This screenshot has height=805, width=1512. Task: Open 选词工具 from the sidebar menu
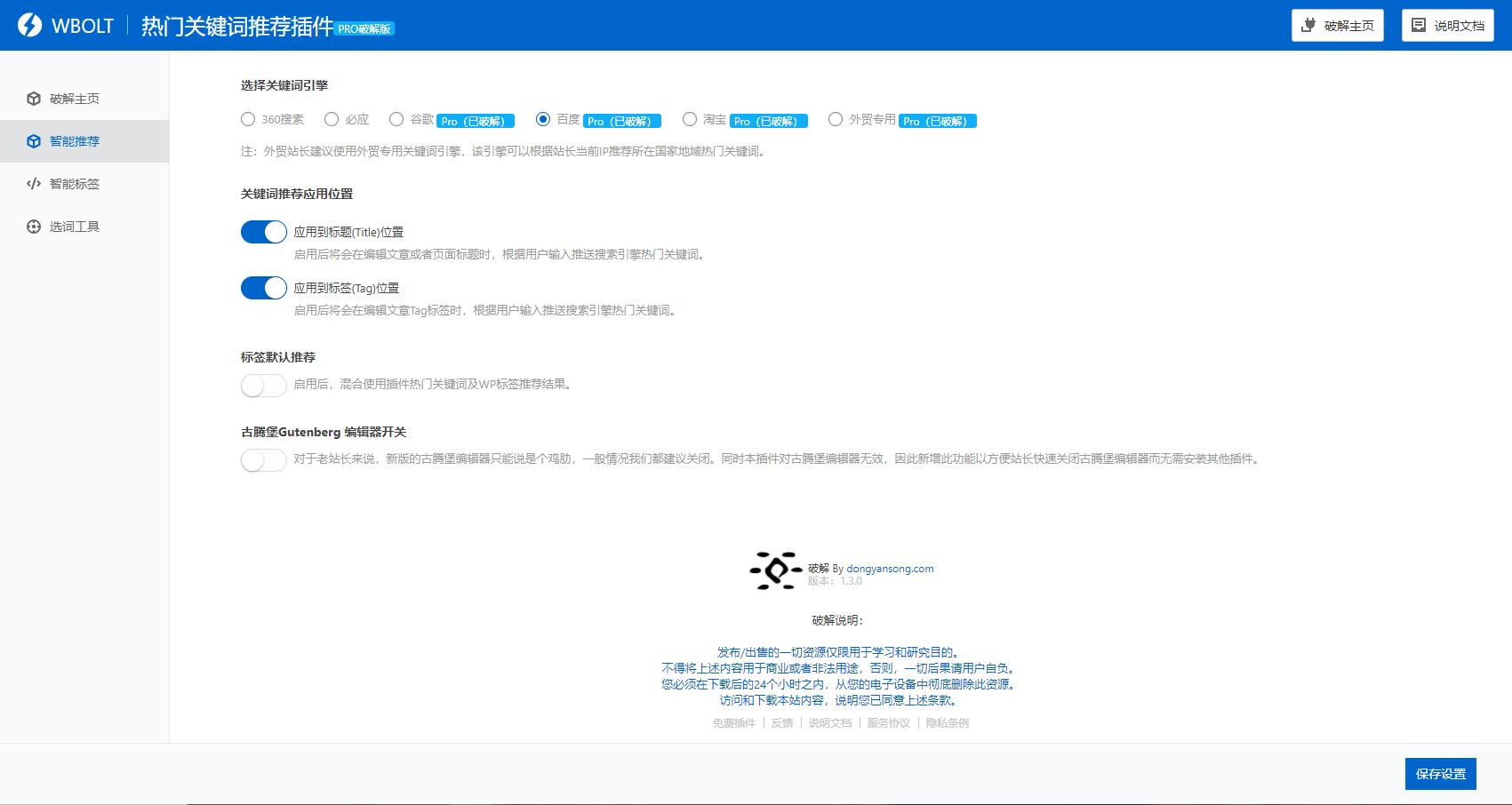[x=75, y=227]
